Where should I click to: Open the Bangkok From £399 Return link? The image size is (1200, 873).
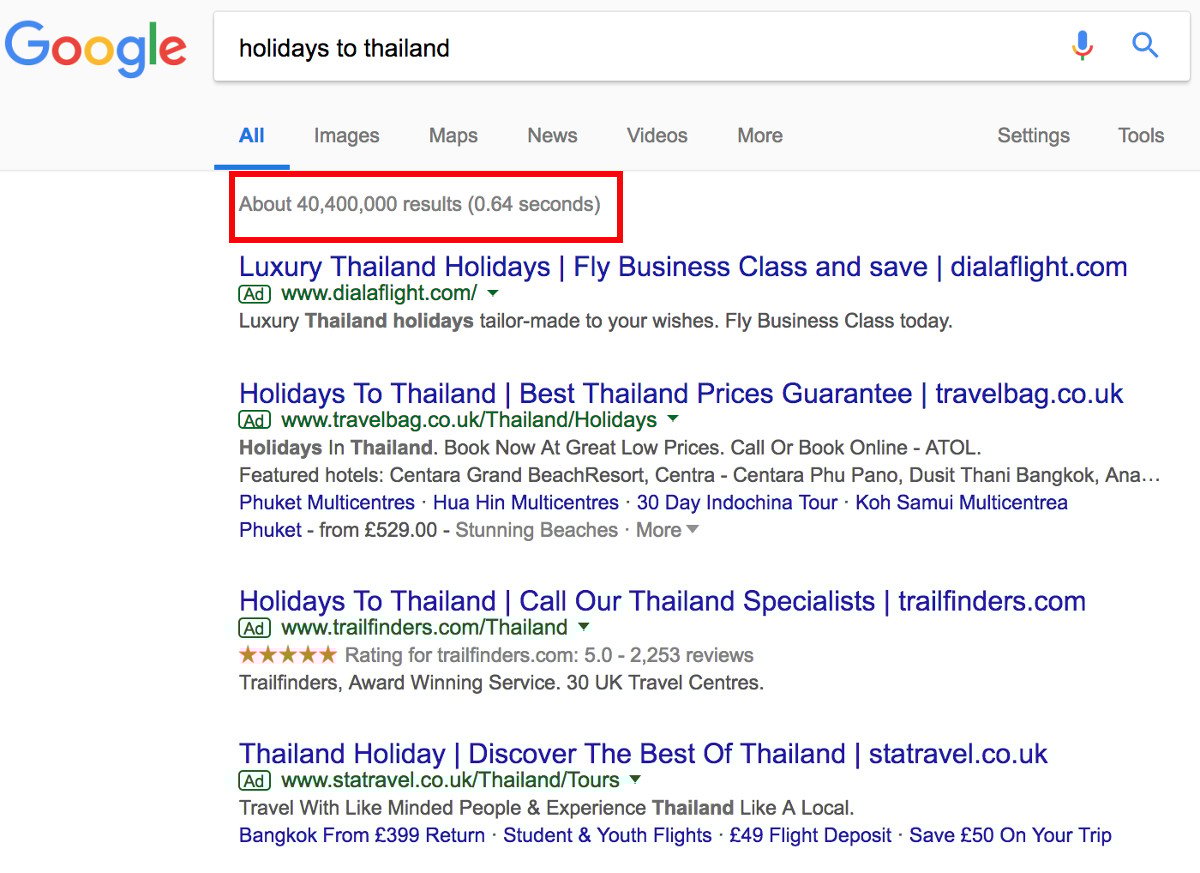coord(362,835)
